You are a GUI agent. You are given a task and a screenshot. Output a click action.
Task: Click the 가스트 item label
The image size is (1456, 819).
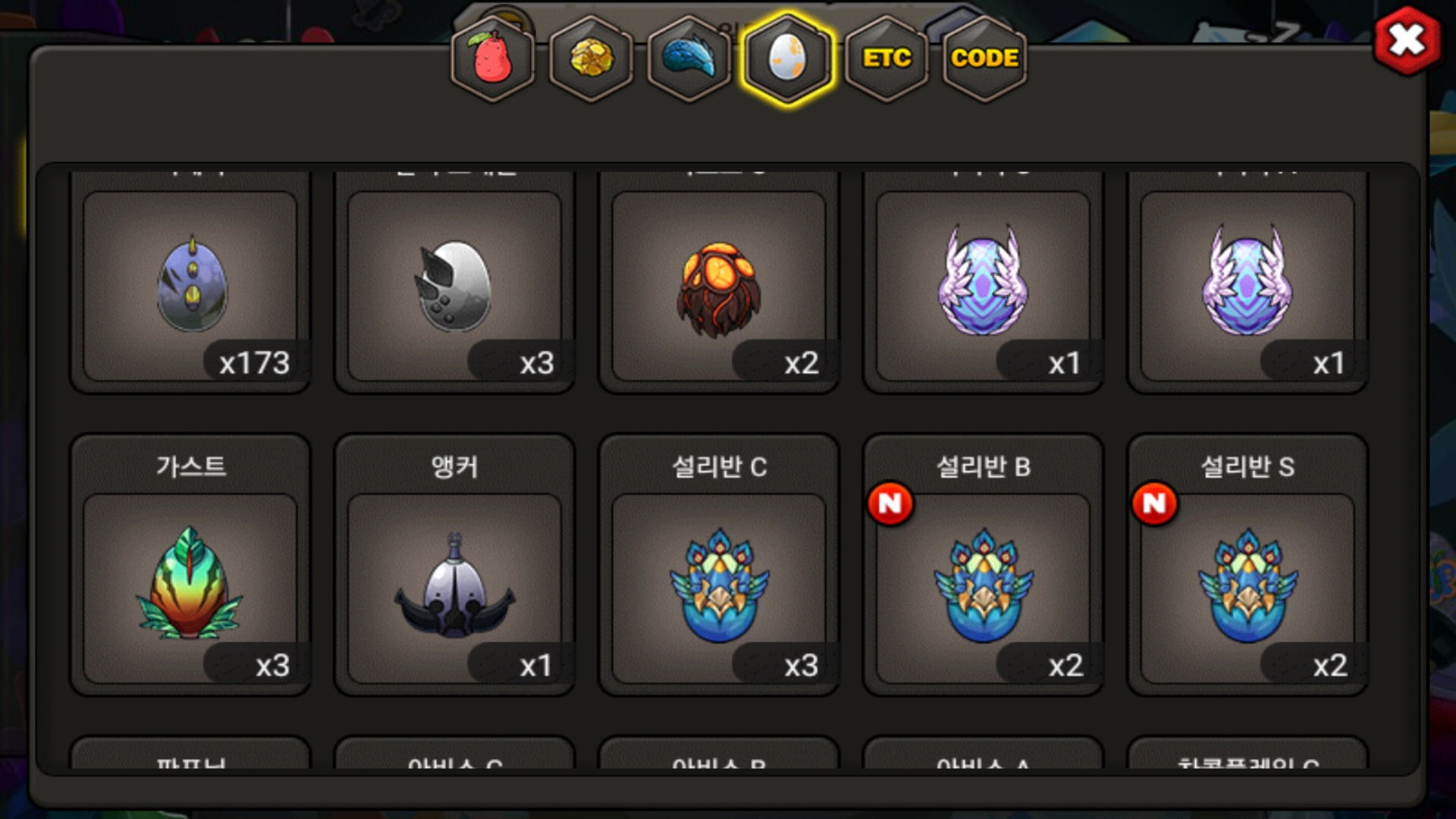191,466
